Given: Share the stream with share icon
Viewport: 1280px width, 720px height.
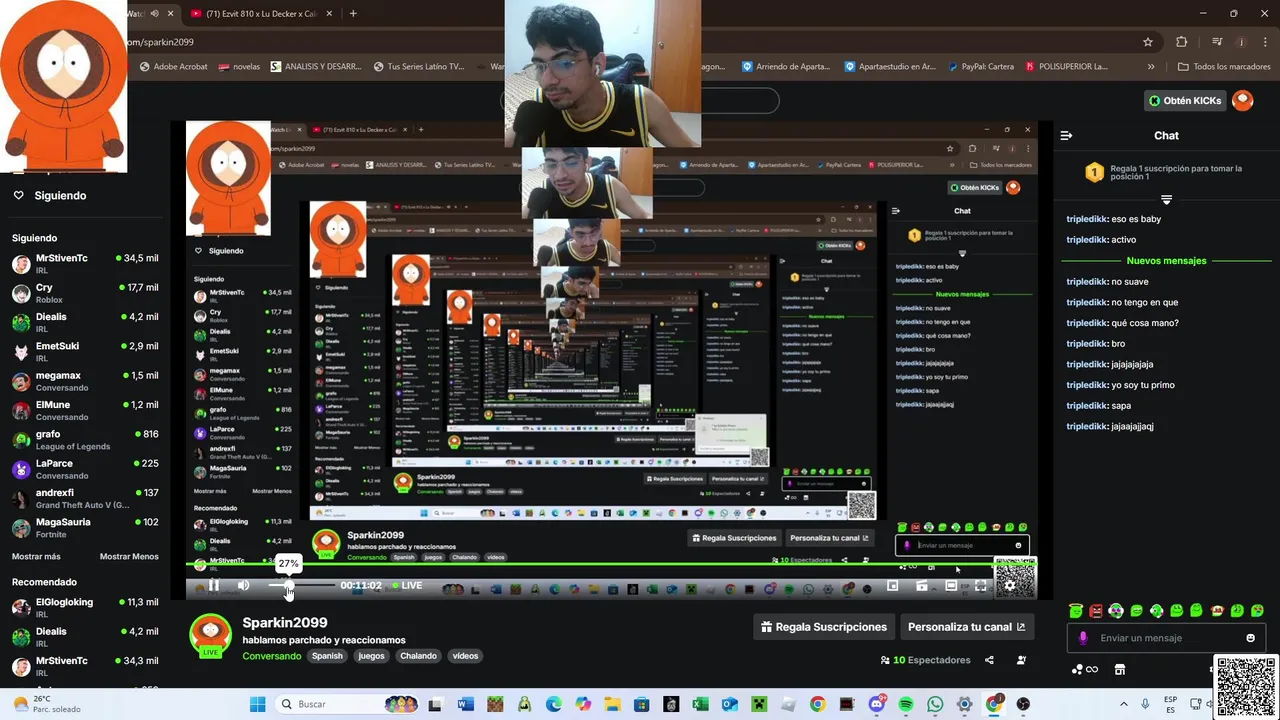Looking at the screenshot, I should [989, 660].
